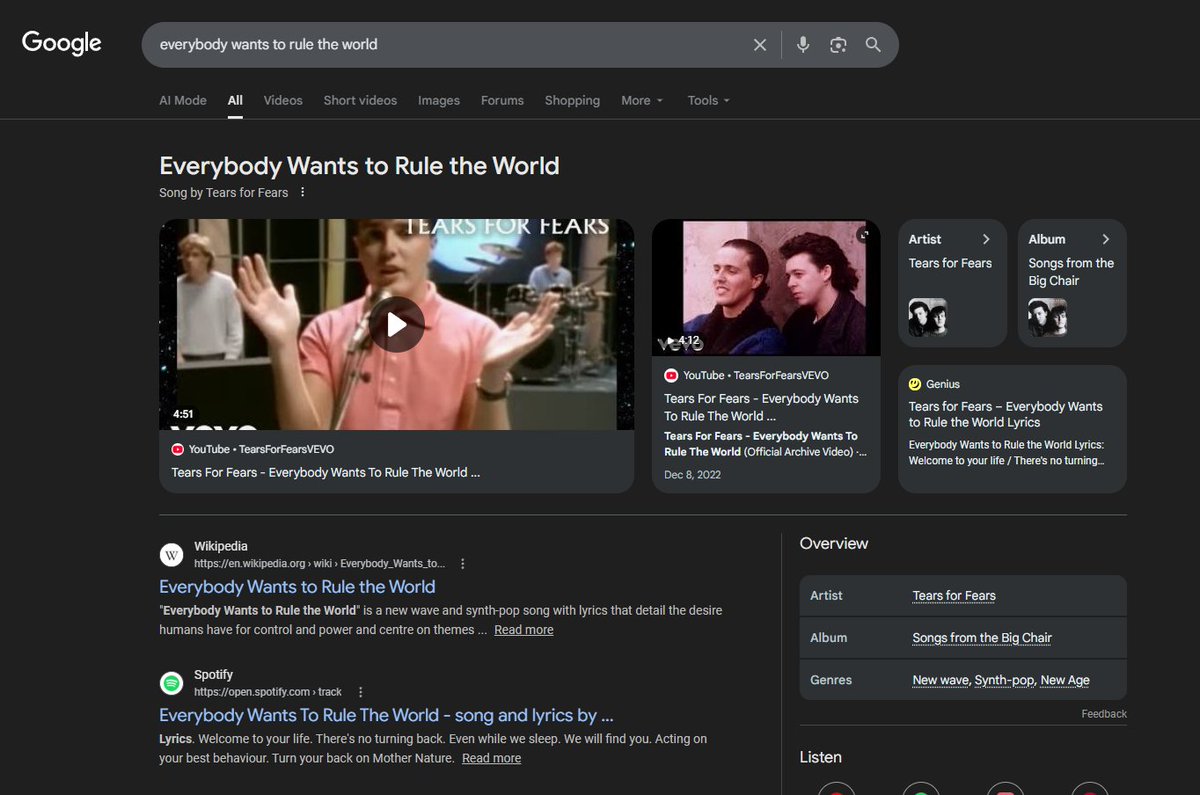Image resolution: width=1200 pixels, height=795 pixels.
Task: Start voice search with the microphone icon
Action: coord(803,45)
